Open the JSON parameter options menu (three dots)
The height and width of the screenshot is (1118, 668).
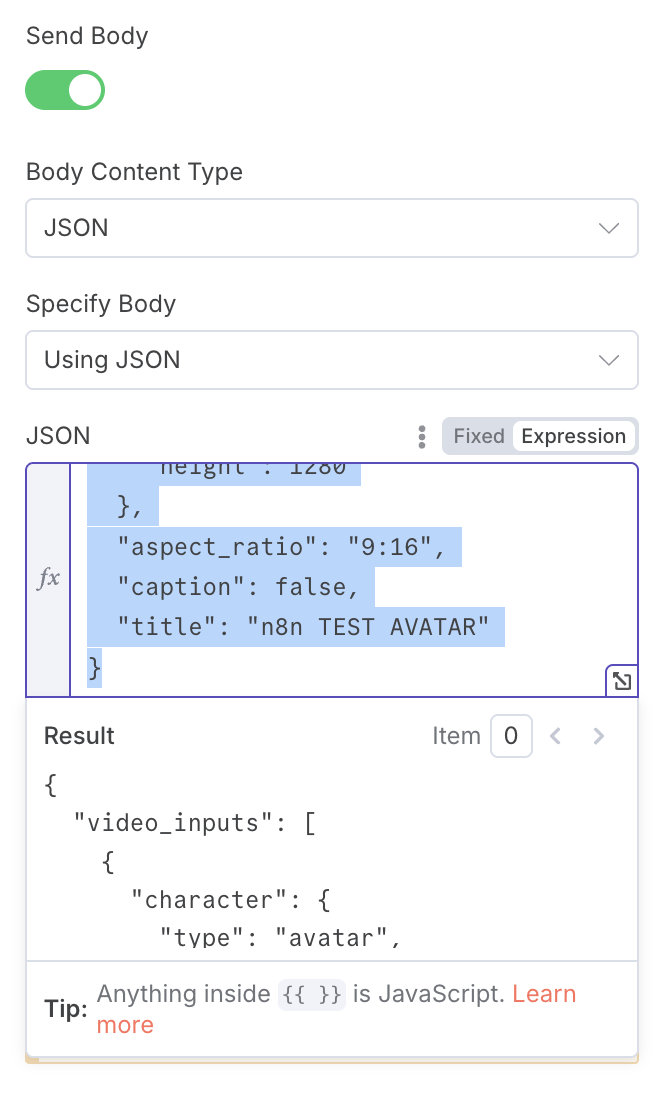click(x=421, y=436)
